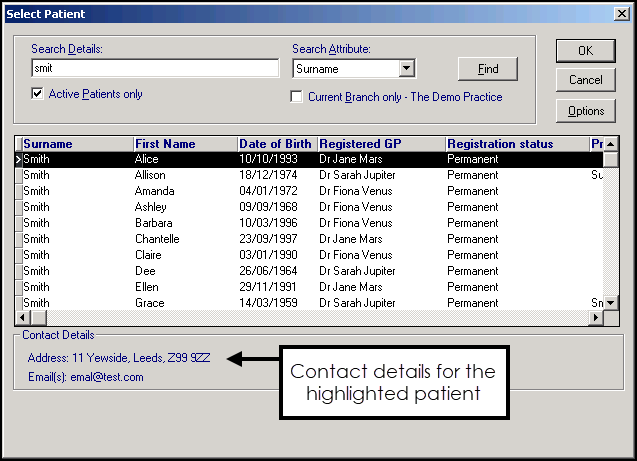Viewport: 637px width, 461px height.
Task: Sort by Registration status column header
Action: [x=515, y=144]
